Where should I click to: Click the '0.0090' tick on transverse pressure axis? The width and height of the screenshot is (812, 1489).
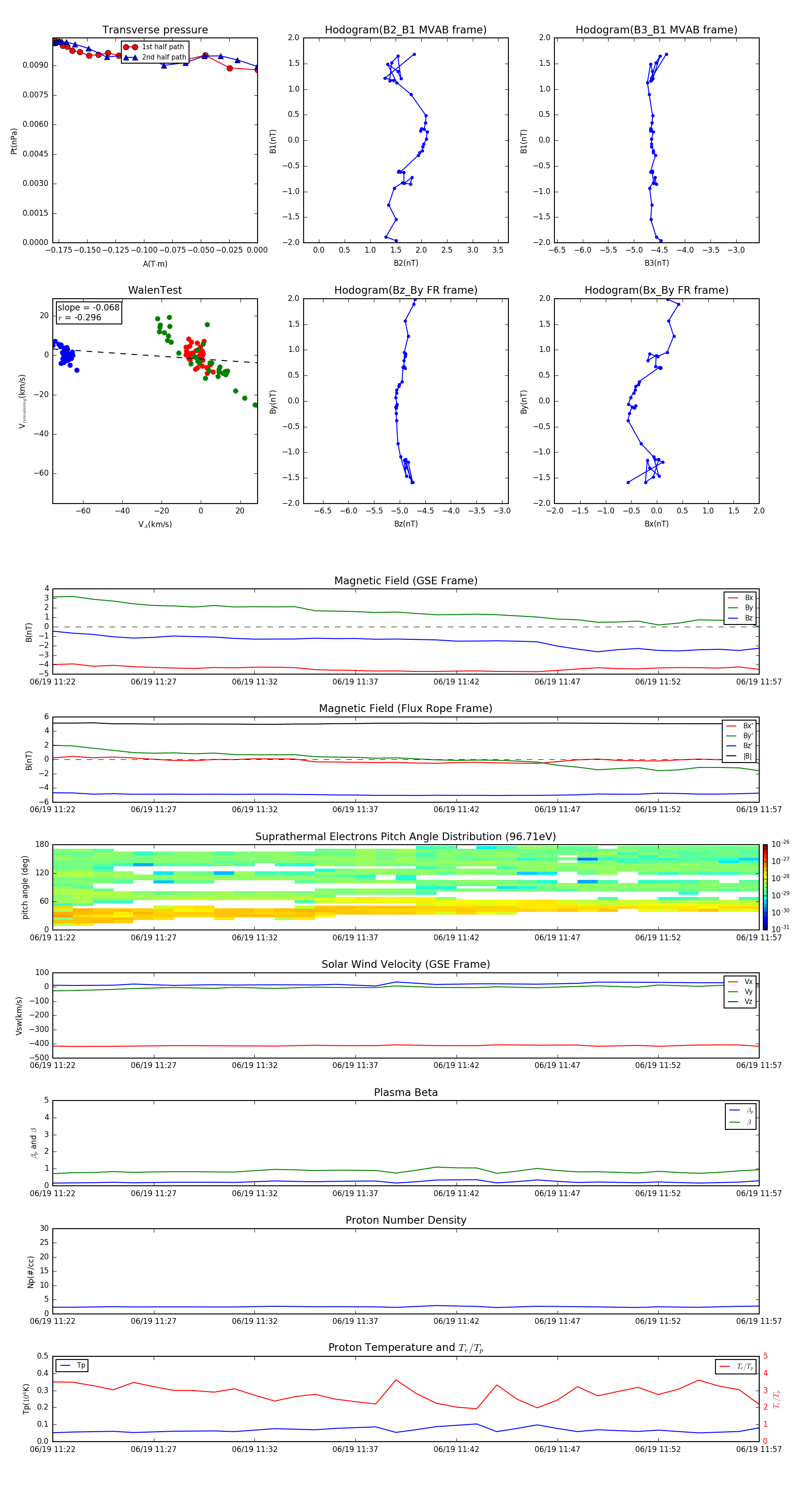pyautogui.click(x=36, y=65)
